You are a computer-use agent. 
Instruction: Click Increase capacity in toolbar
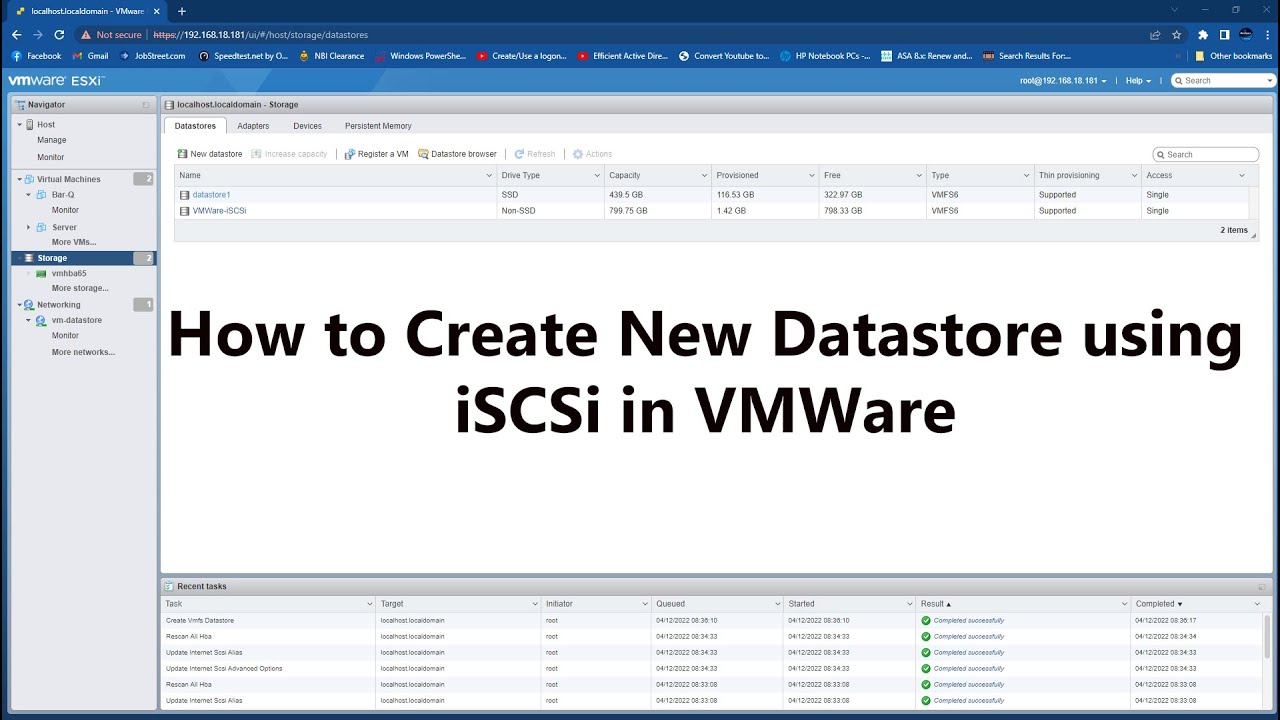(289, 154)
